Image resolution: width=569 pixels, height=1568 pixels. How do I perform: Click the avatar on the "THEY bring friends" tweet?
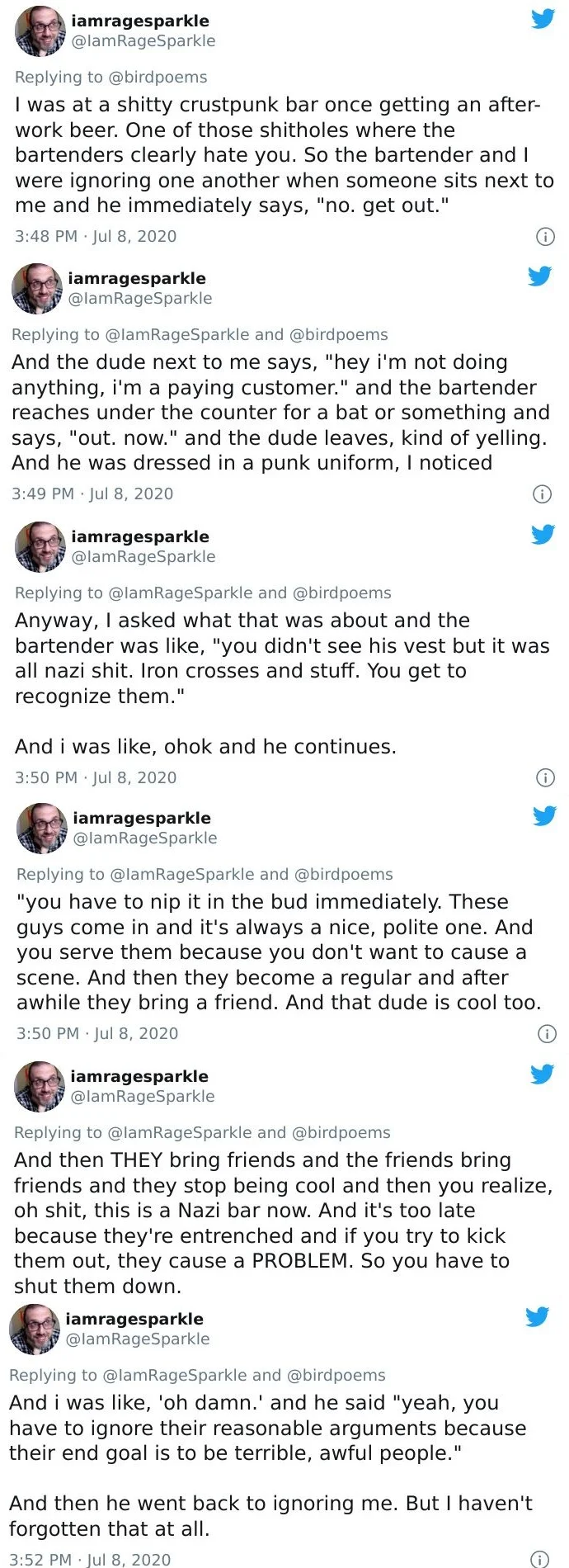40,1086
